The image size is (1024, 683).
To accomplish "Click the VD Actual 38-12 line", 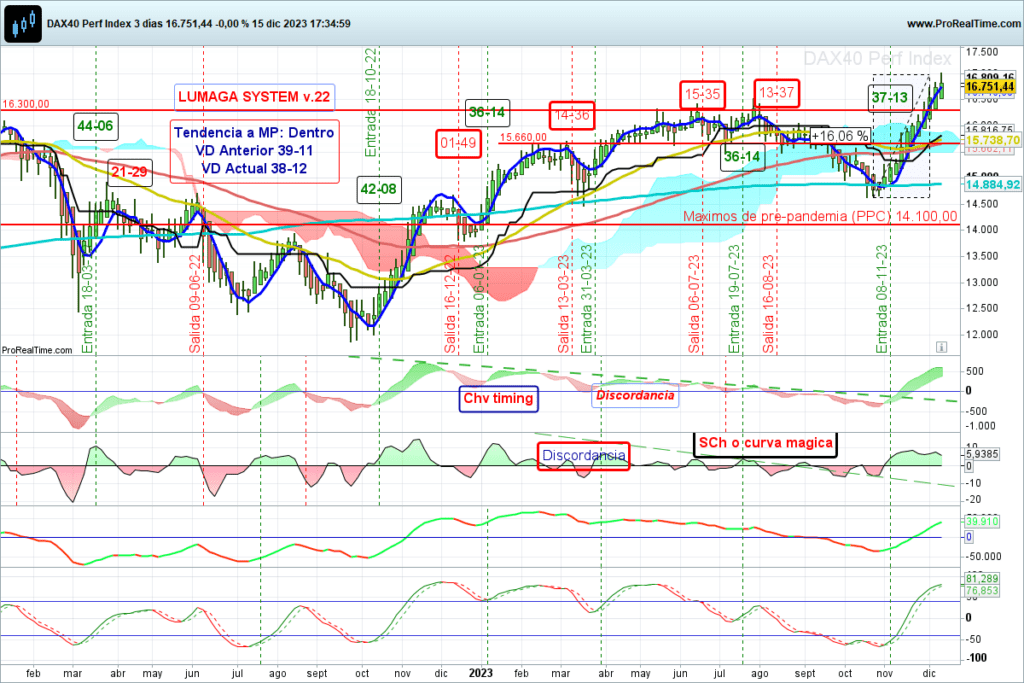I will point(254,168).
